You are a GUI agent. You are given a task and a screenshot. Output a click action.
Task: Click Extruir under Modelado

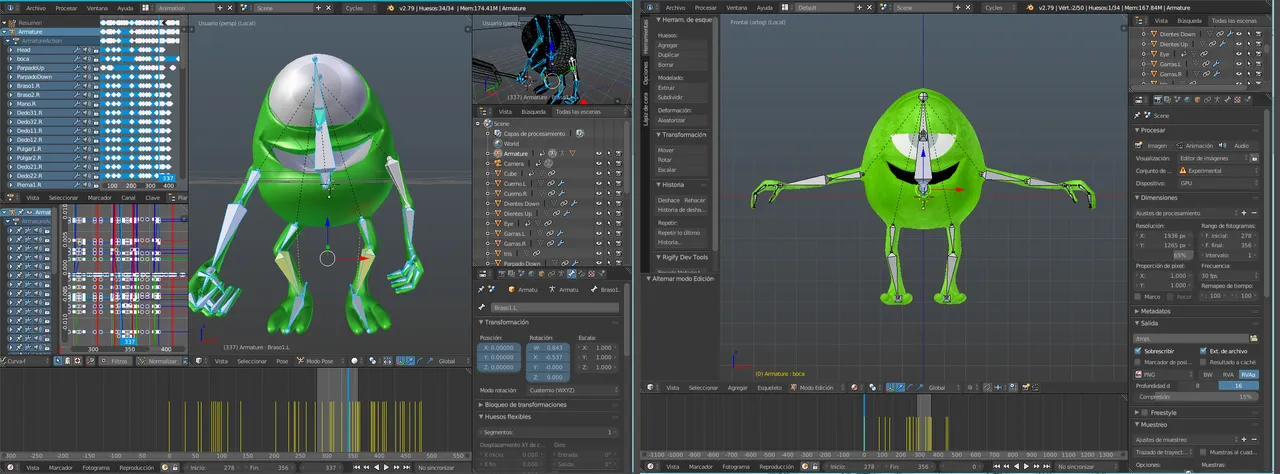[x=683, y=88]
